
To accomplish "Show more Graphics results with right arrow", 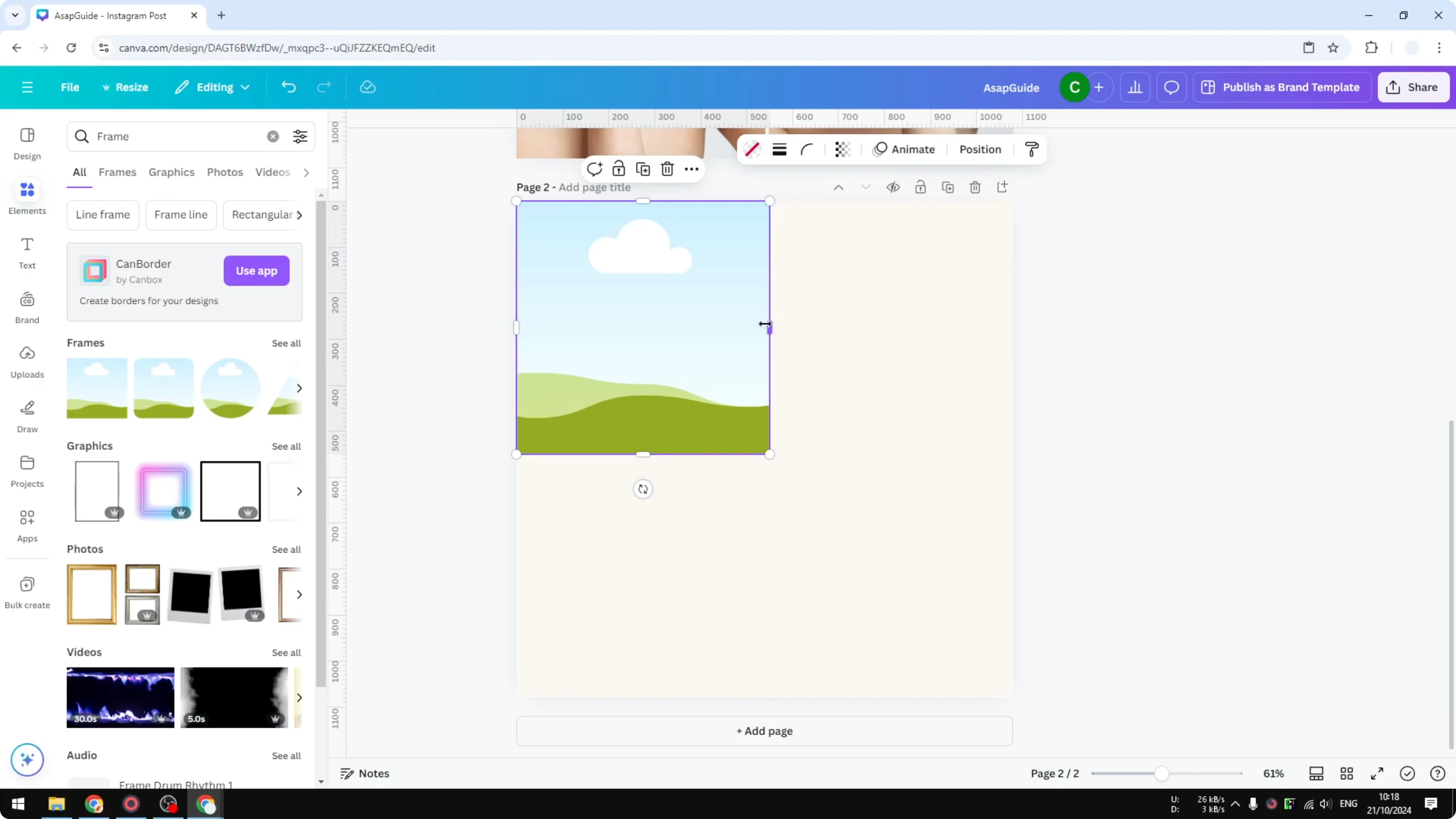I will click(x=299, y=491).
